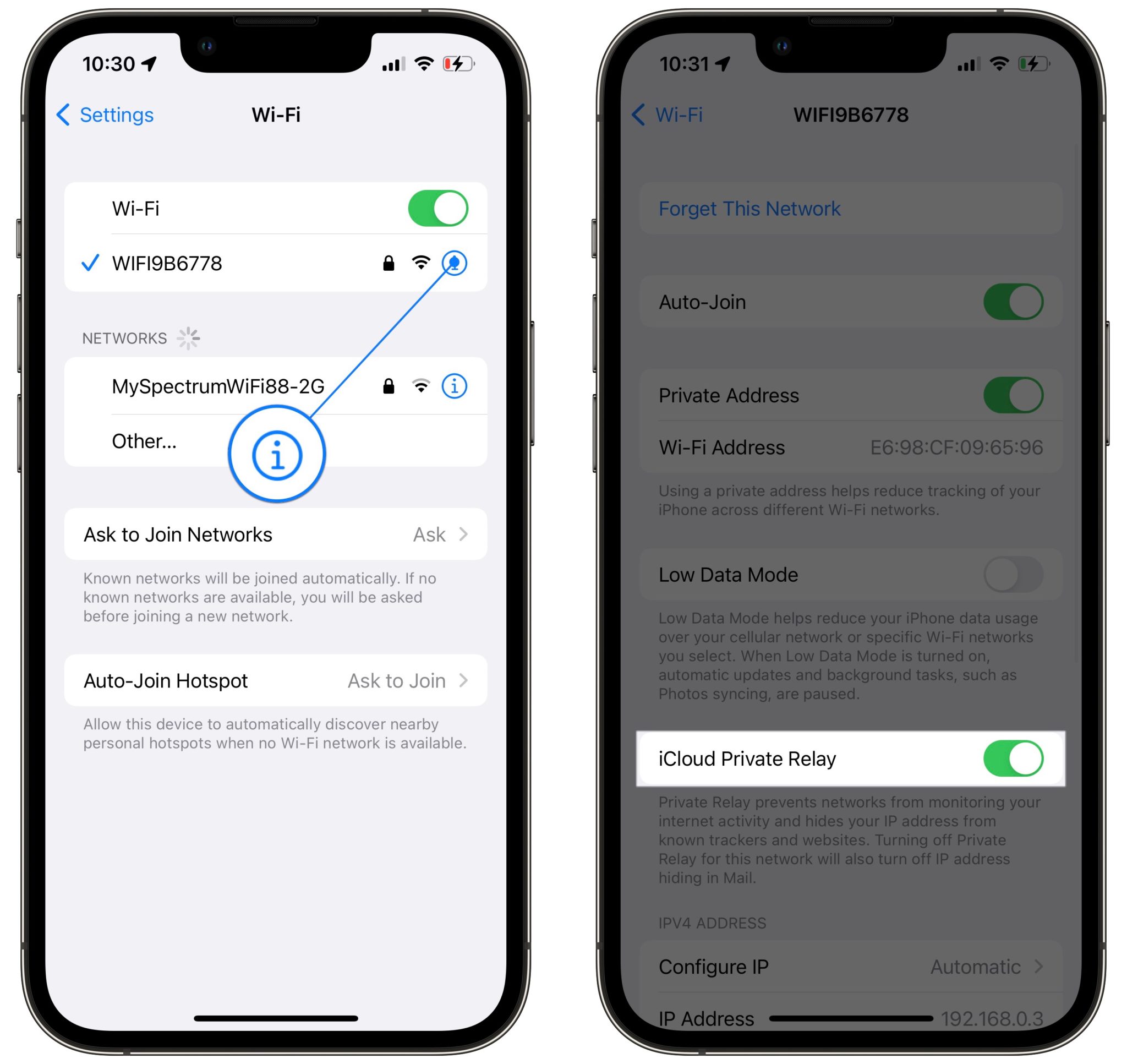This screenshot has height=1064, width=1127.
Task: Tap the info icon for MySpectrumWiFi88-2G
Action: tap(455, 387)
